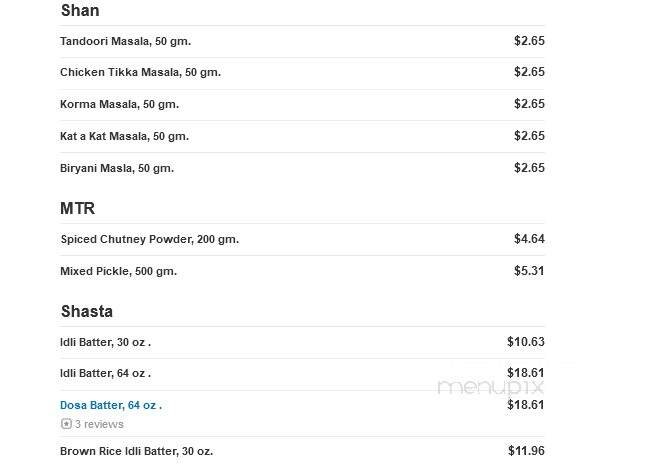Screen dimensions: 670x470
Task: Click the Shan section heading
Action: tap(80, 11)
